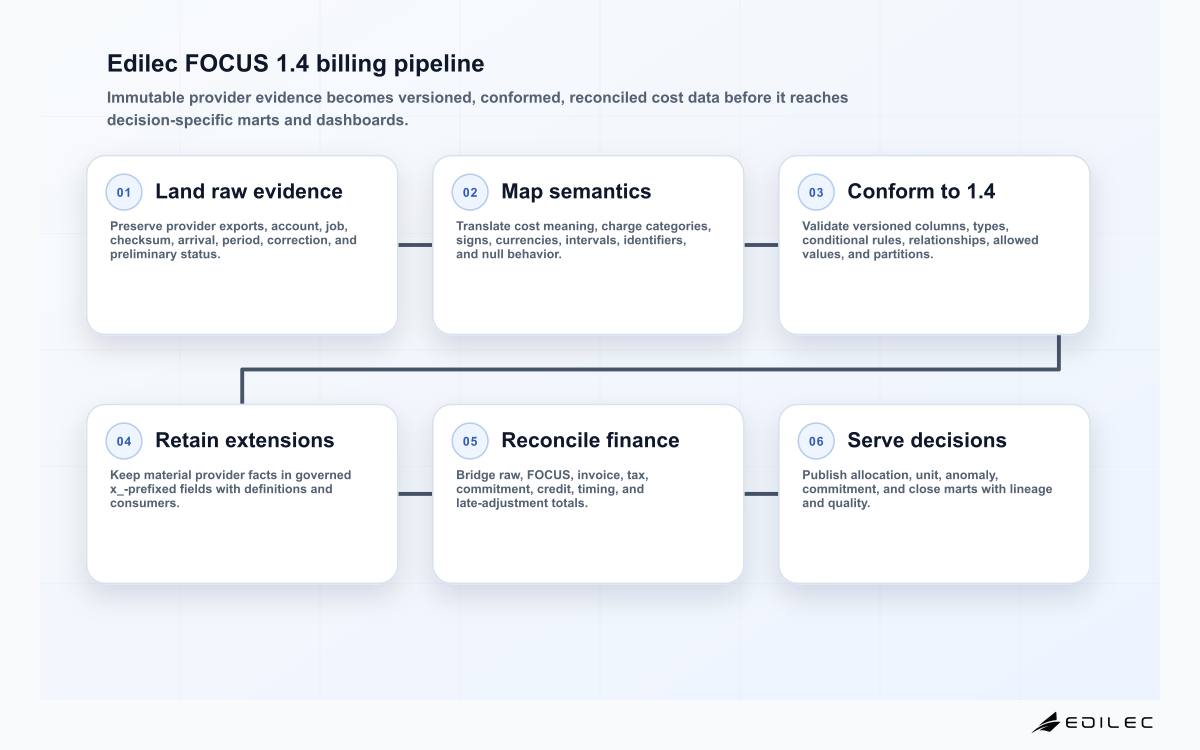The height and width of the screenshot is (750, 1200).
Task: Click the step 06 number badge
Action: 816,441
